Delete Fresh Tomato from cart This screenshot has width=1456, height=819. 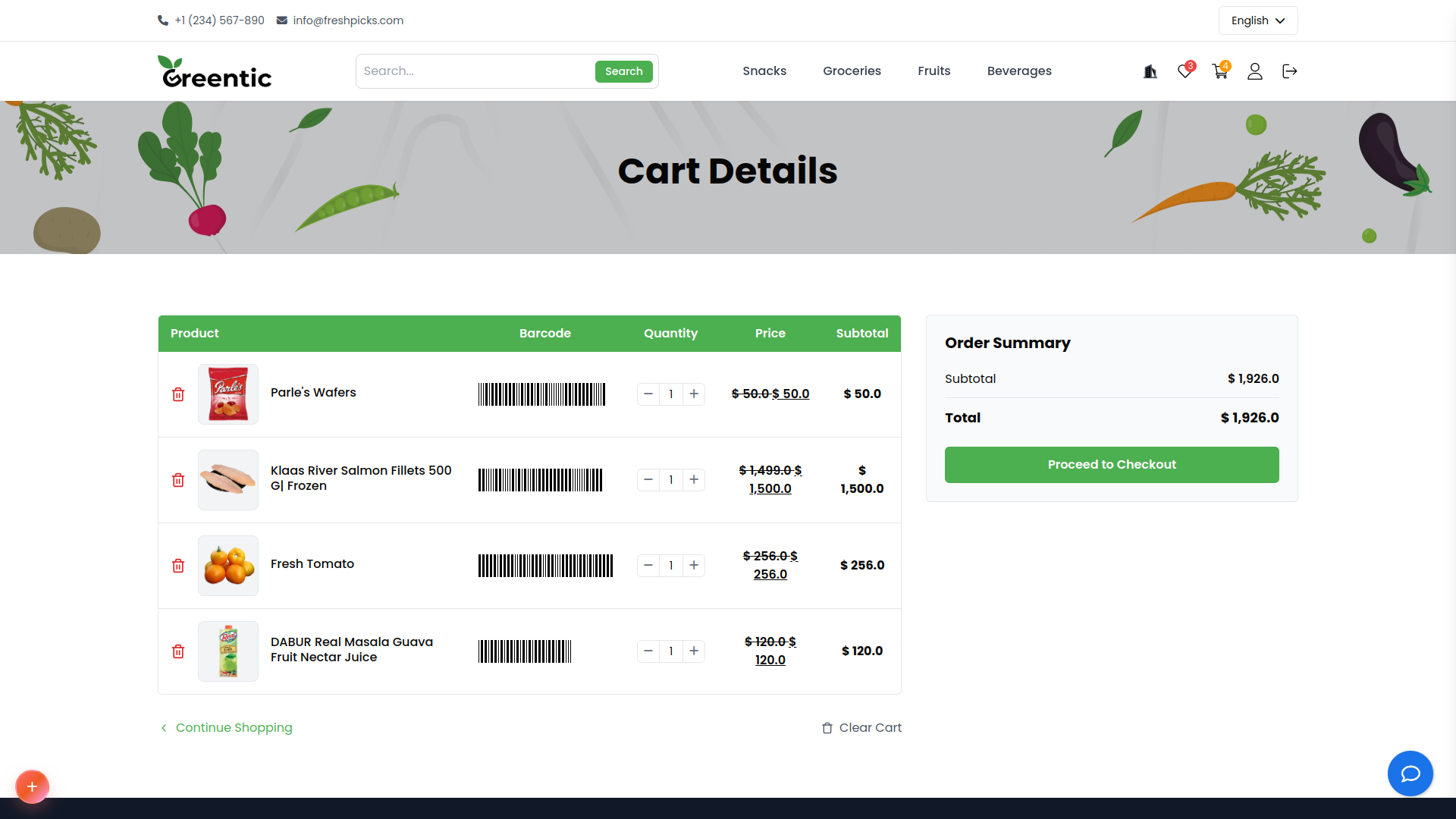coord(178,566)
